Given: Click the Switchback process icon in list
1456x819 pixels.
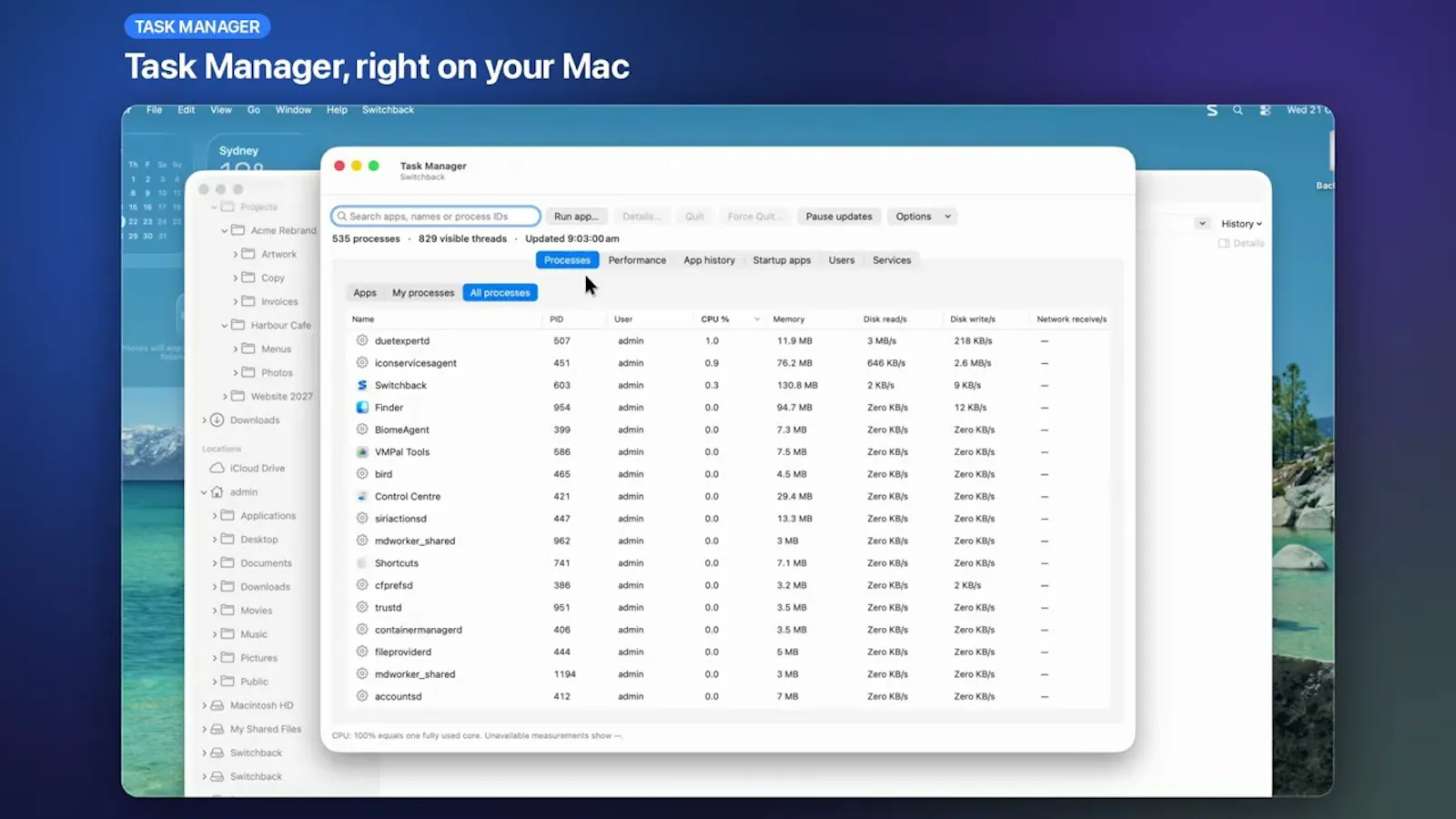Looking at the screenshot, I should (x=362, y=385).
